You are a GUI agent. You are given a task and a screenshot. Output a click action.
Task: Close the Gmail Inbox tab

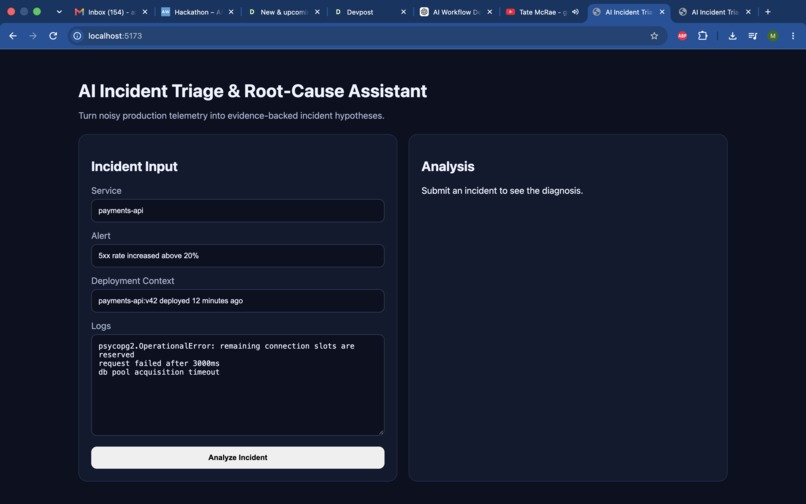coord(145,12)
